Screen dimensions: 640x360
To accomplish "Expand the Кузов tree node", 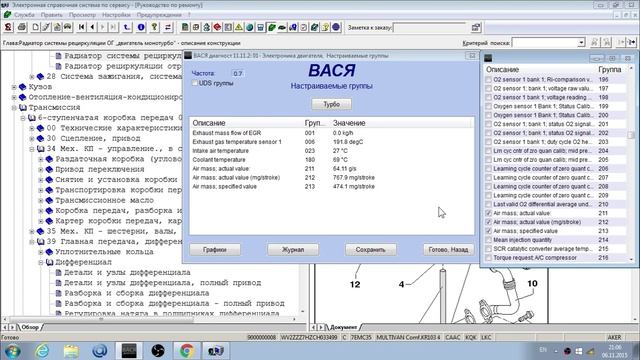I will 14,87.
